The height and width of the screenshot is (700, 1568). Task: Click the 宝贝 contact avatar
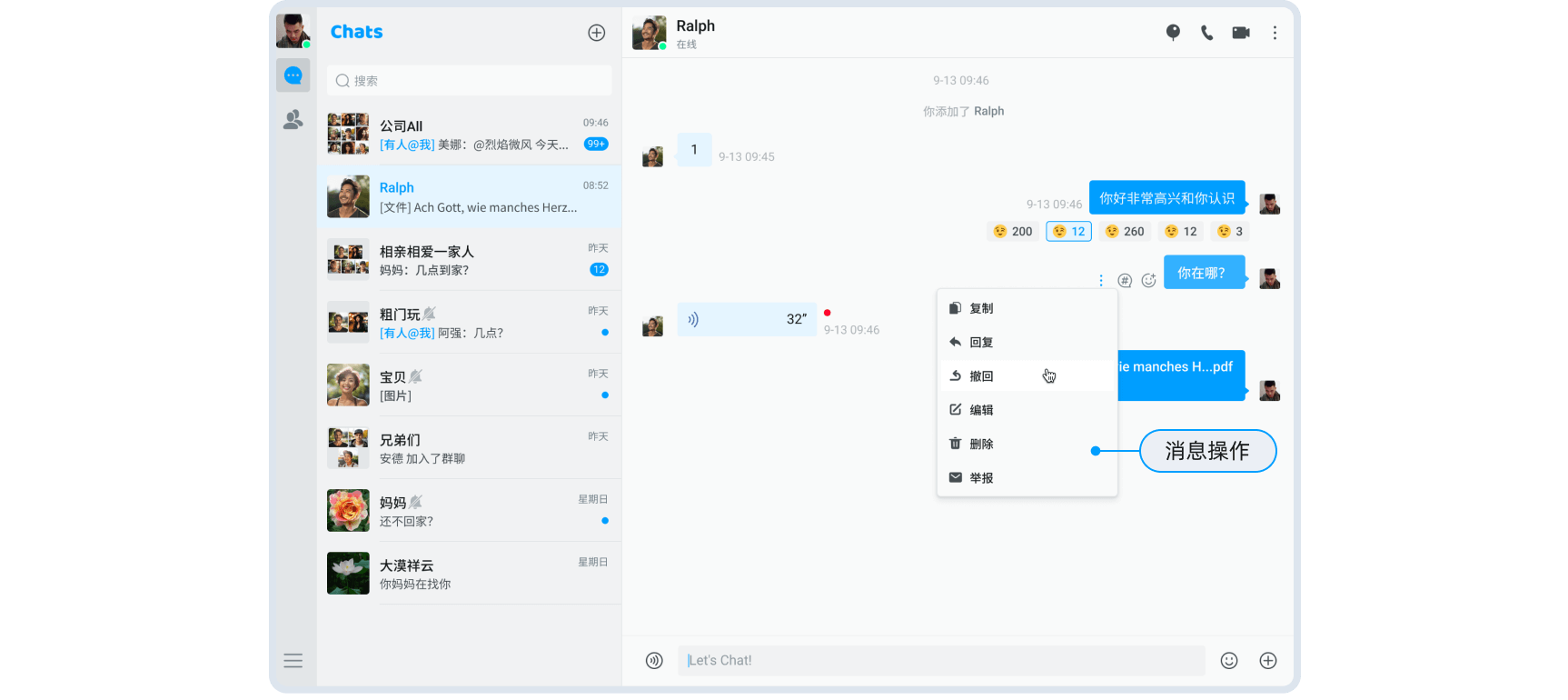(348, 385)
